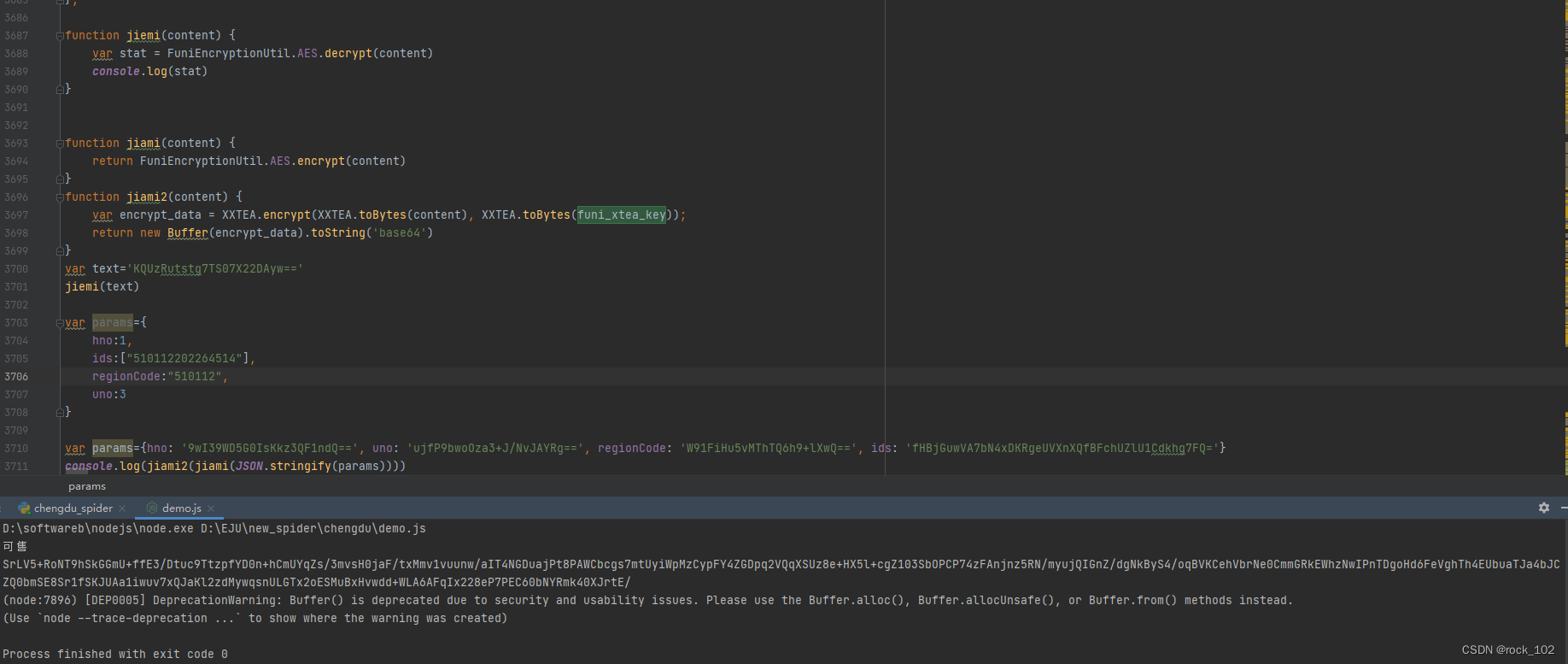
Task: Click the fold end marker at line 3690
Action: coord(60,89)
